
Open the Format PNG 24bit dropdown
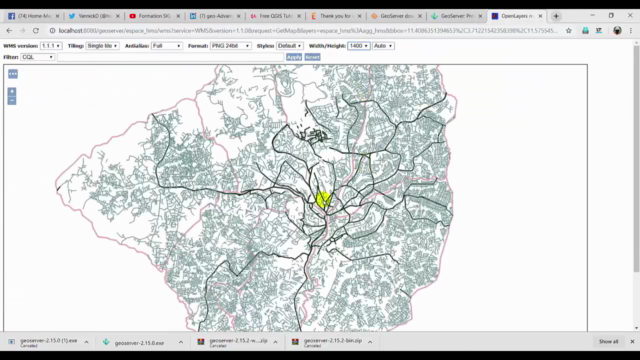pyautogui.click(x=231, y=46)
